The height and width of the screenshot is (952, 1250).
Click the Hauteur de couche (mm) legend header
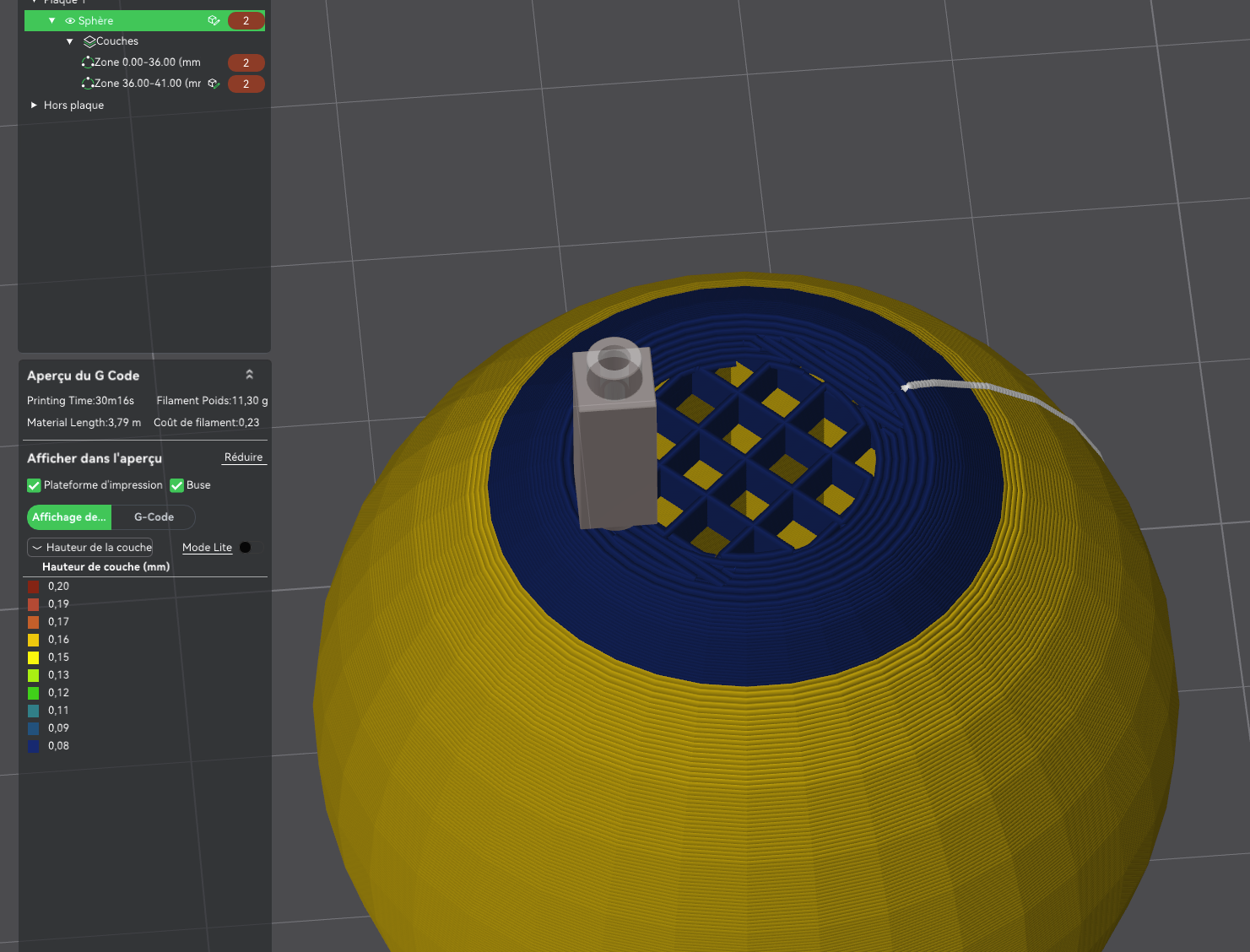pos(106,567)
